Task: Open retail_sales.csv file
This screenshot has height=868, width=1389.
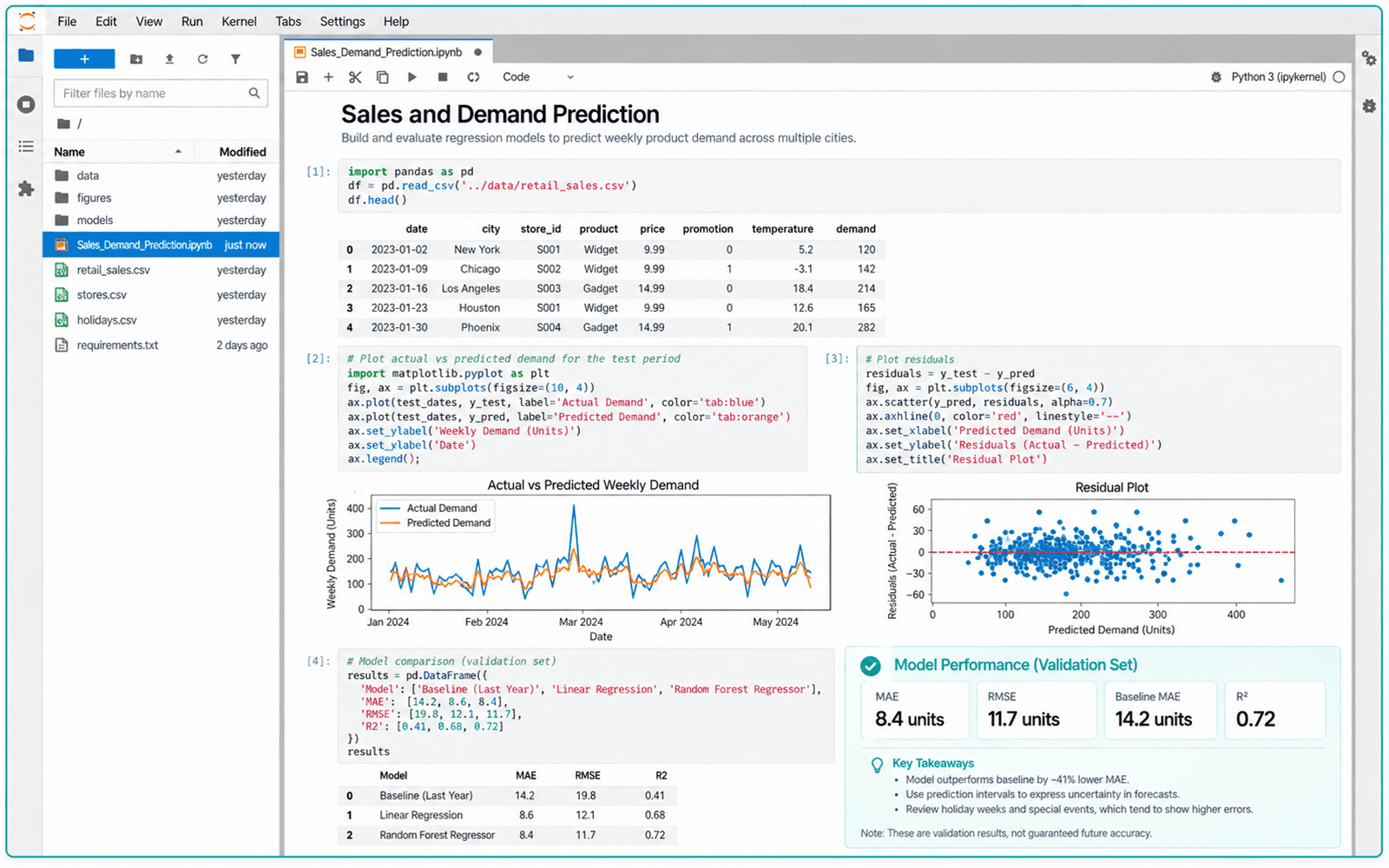Action: coord(161,270)
